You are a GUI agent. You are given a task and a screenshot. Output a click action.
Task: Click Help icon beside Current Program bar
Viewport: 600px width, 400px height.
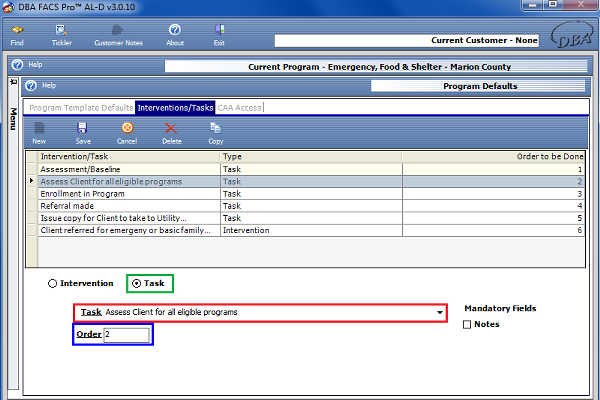click(x=17, y=65)
